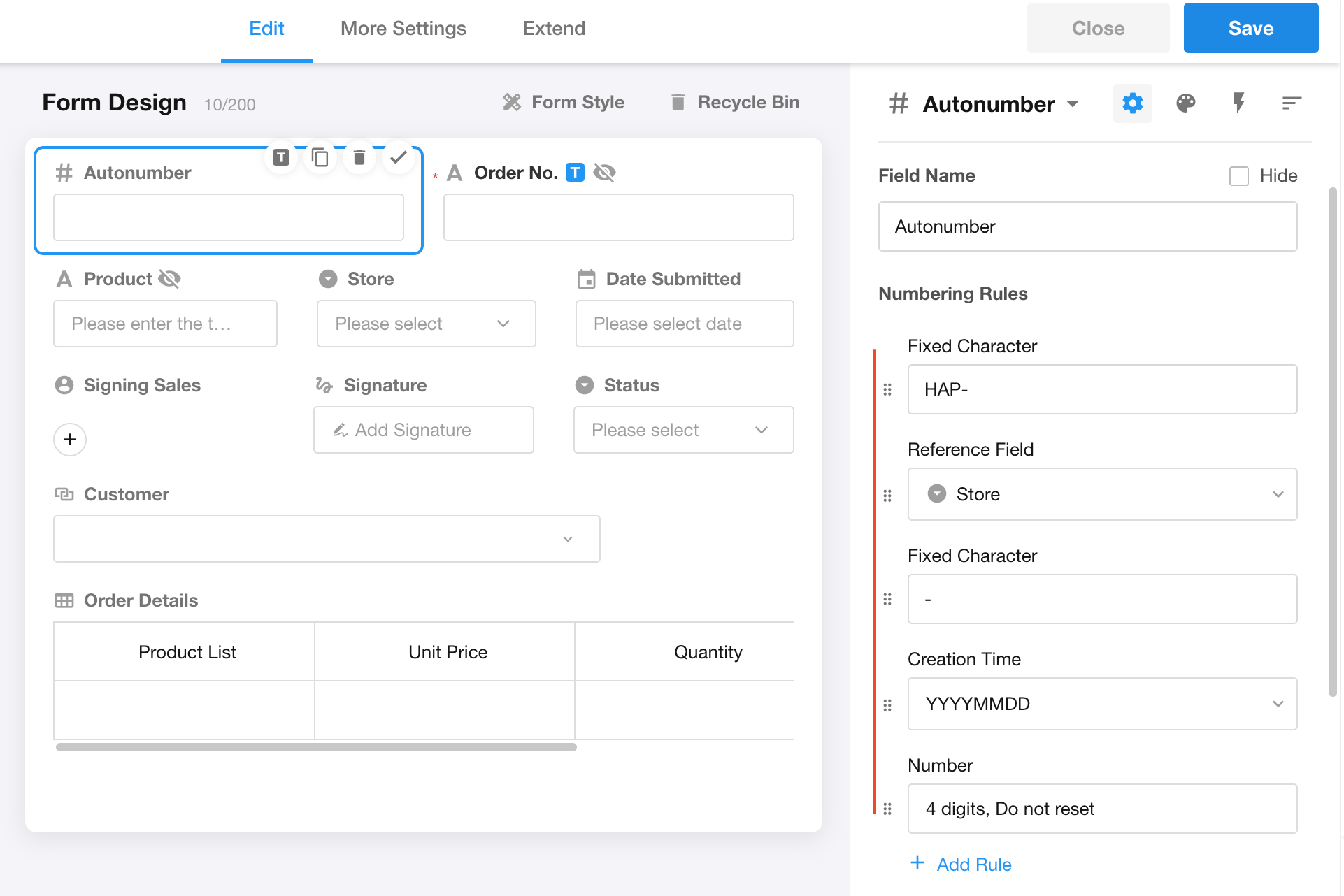Expand the Reference Field Store dropdown
Viewport: 1344px width, 896px height.
[x=1101, y=494]
